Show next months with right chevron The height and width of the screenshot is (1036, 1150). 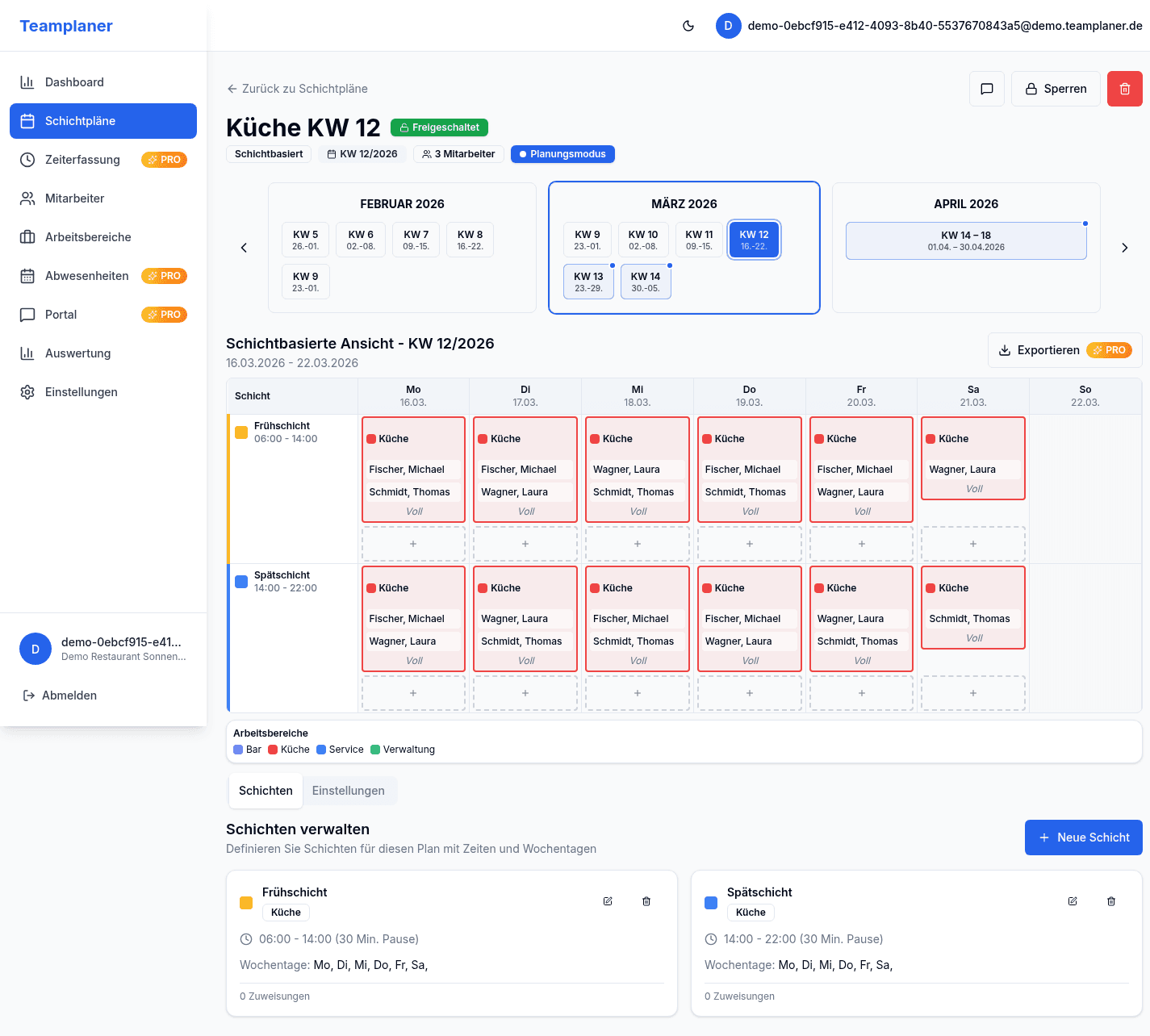pos(1124,248)
